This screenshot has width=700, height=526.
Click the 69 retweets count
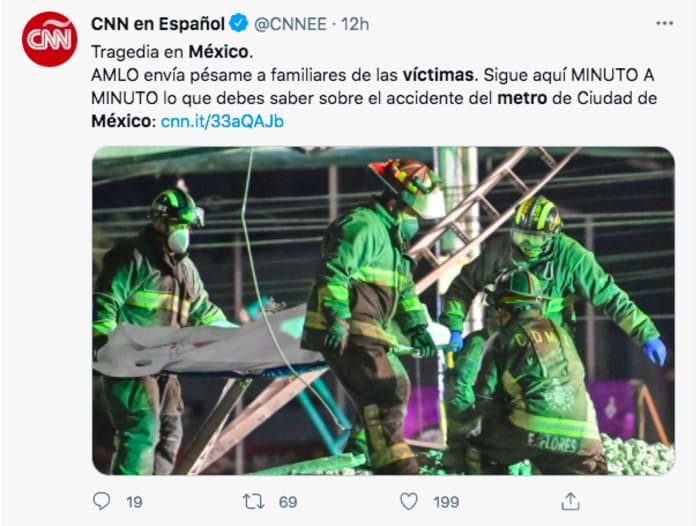(288, 502)
